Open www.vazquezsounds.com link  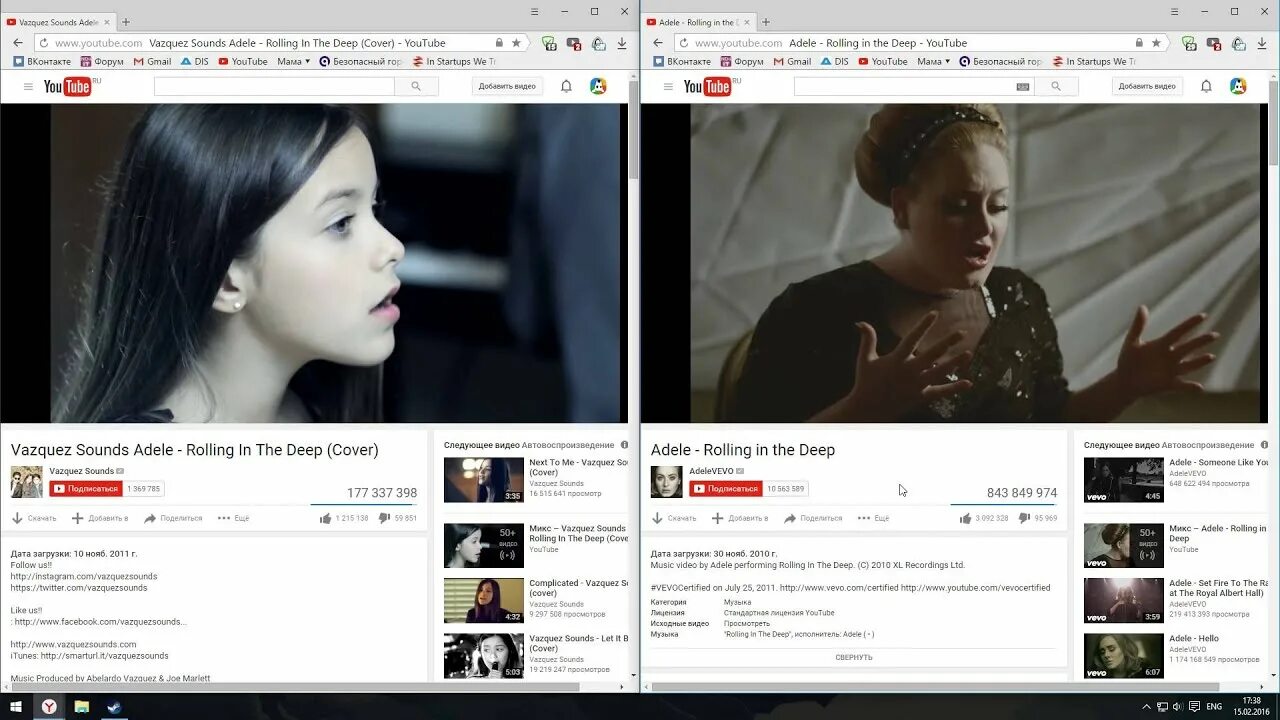click(74, 645)
